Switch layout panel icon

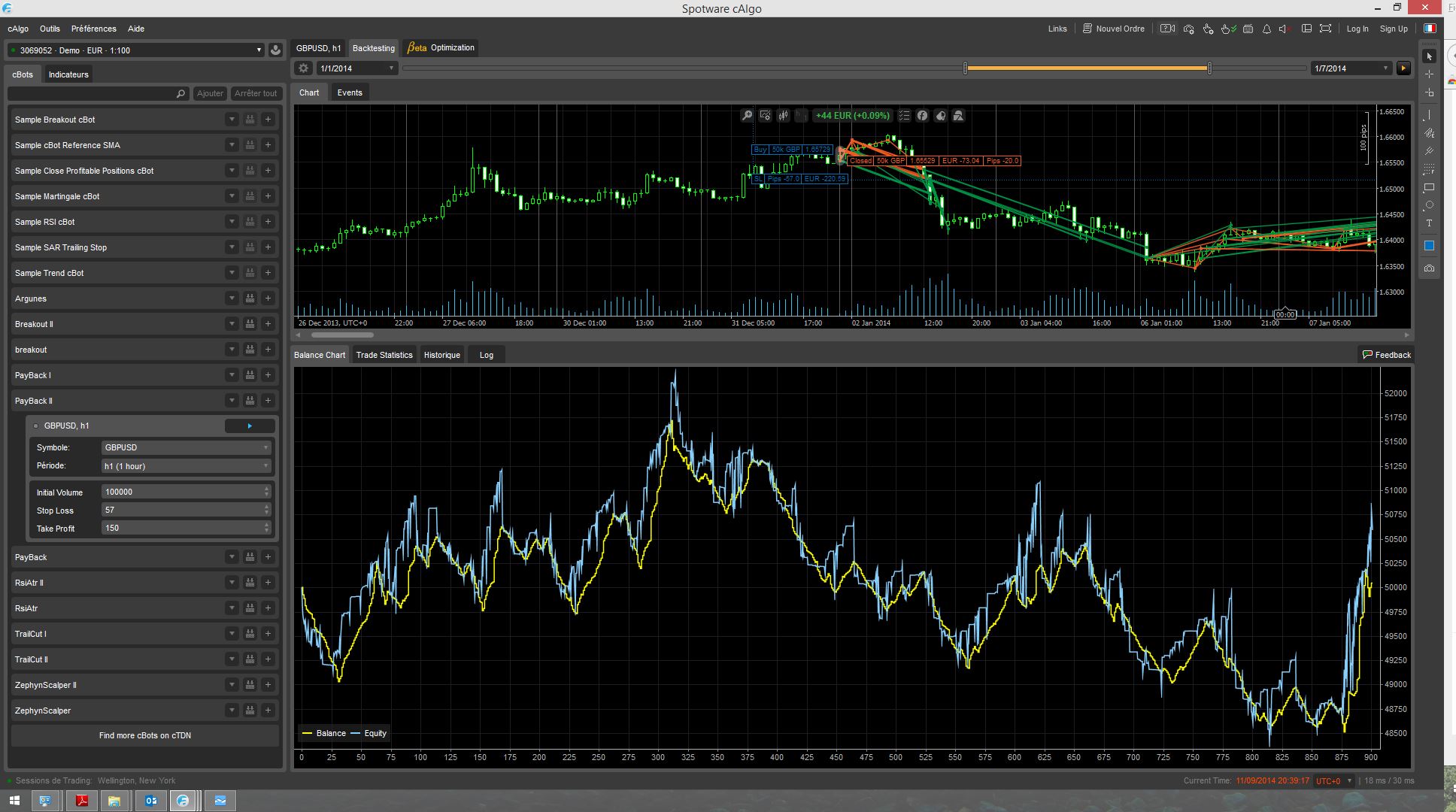tap(1307, 29)
